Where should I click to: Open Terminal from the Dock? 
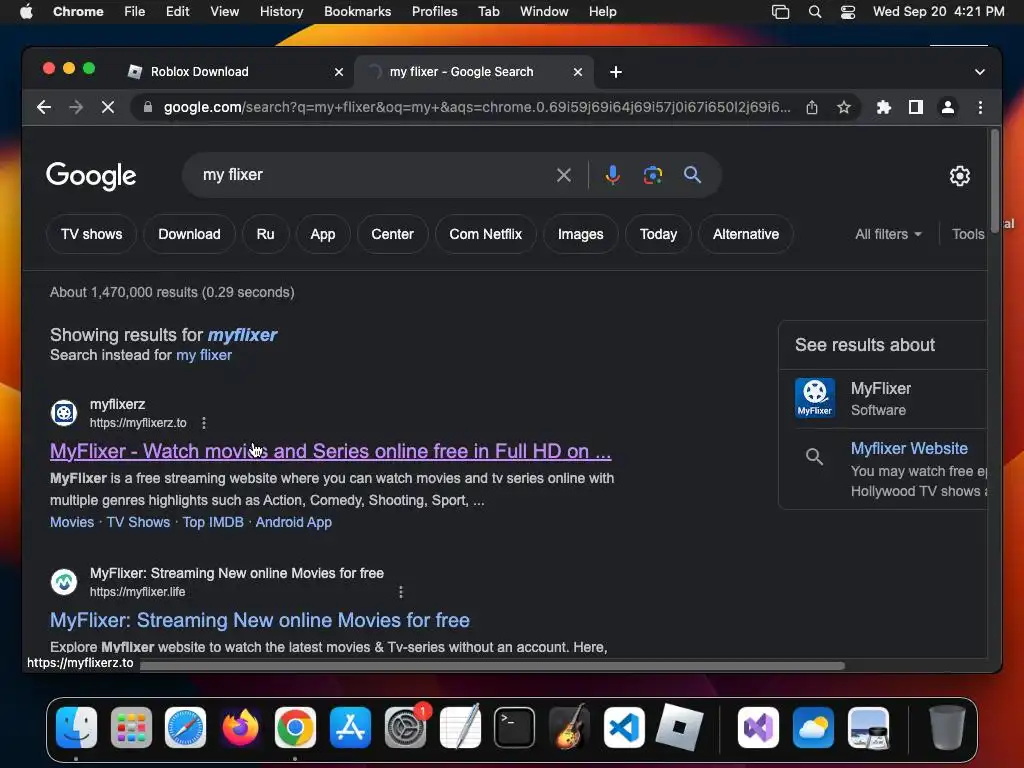[515, 728]
